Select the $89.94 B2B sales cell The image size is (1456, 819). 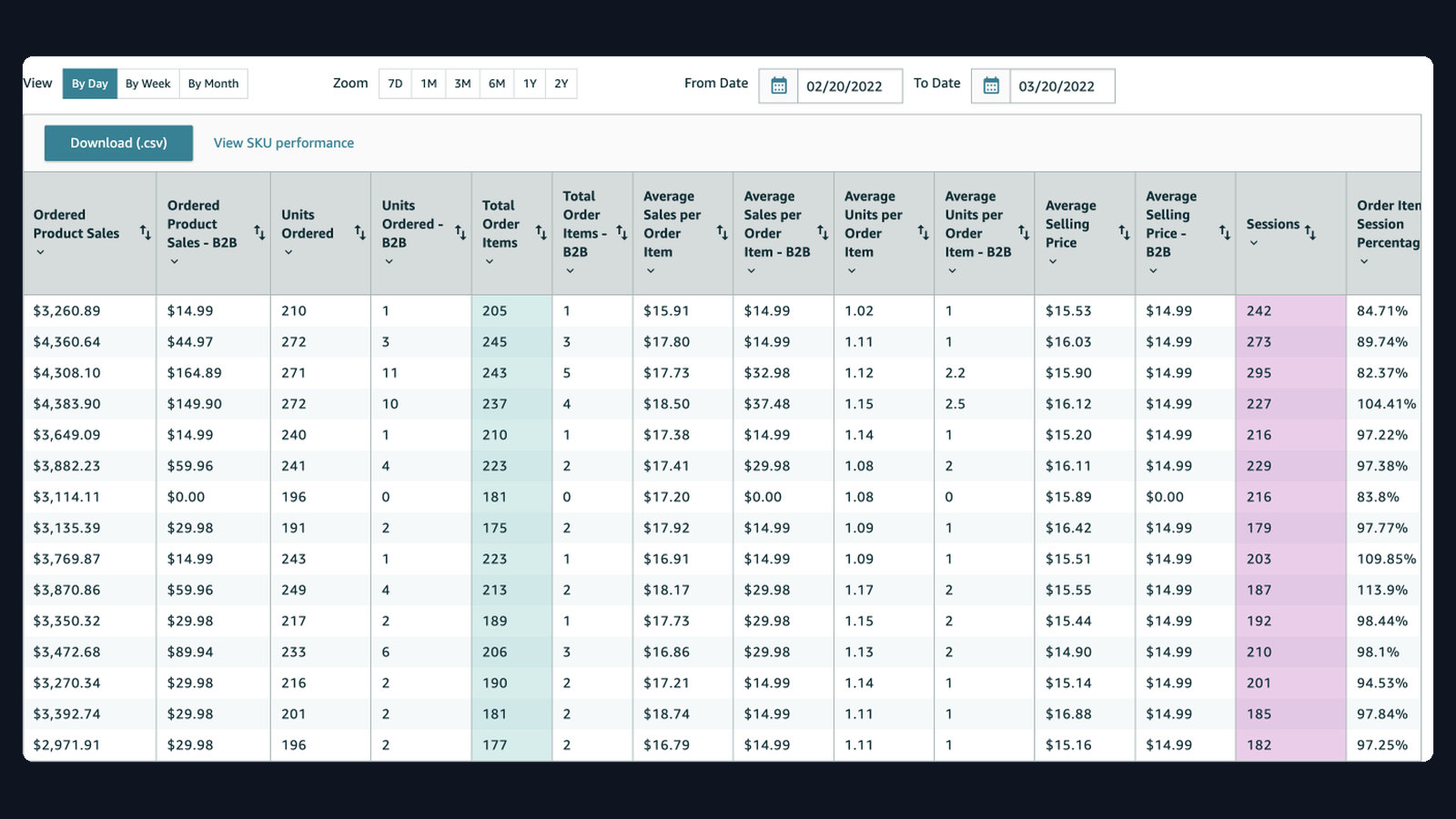point(190,652)
